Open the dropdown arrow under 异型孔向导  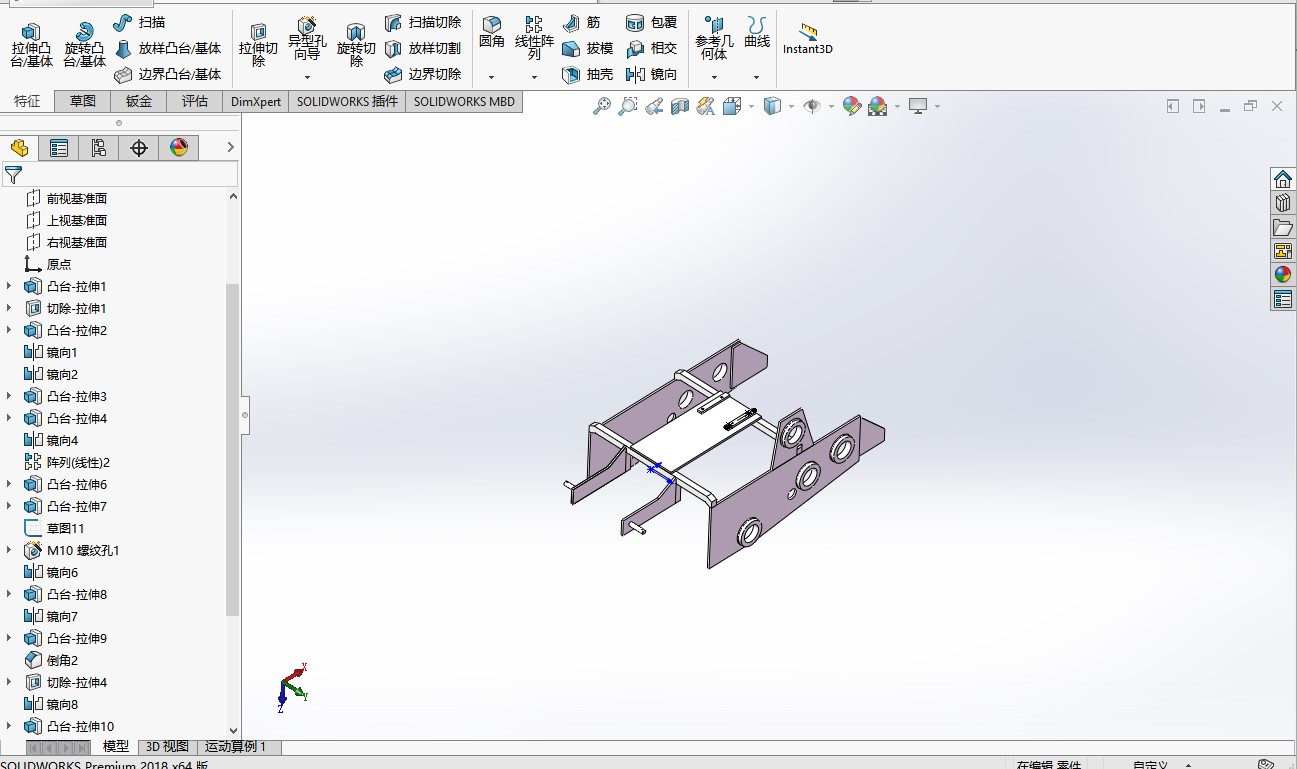click(307, 77)
